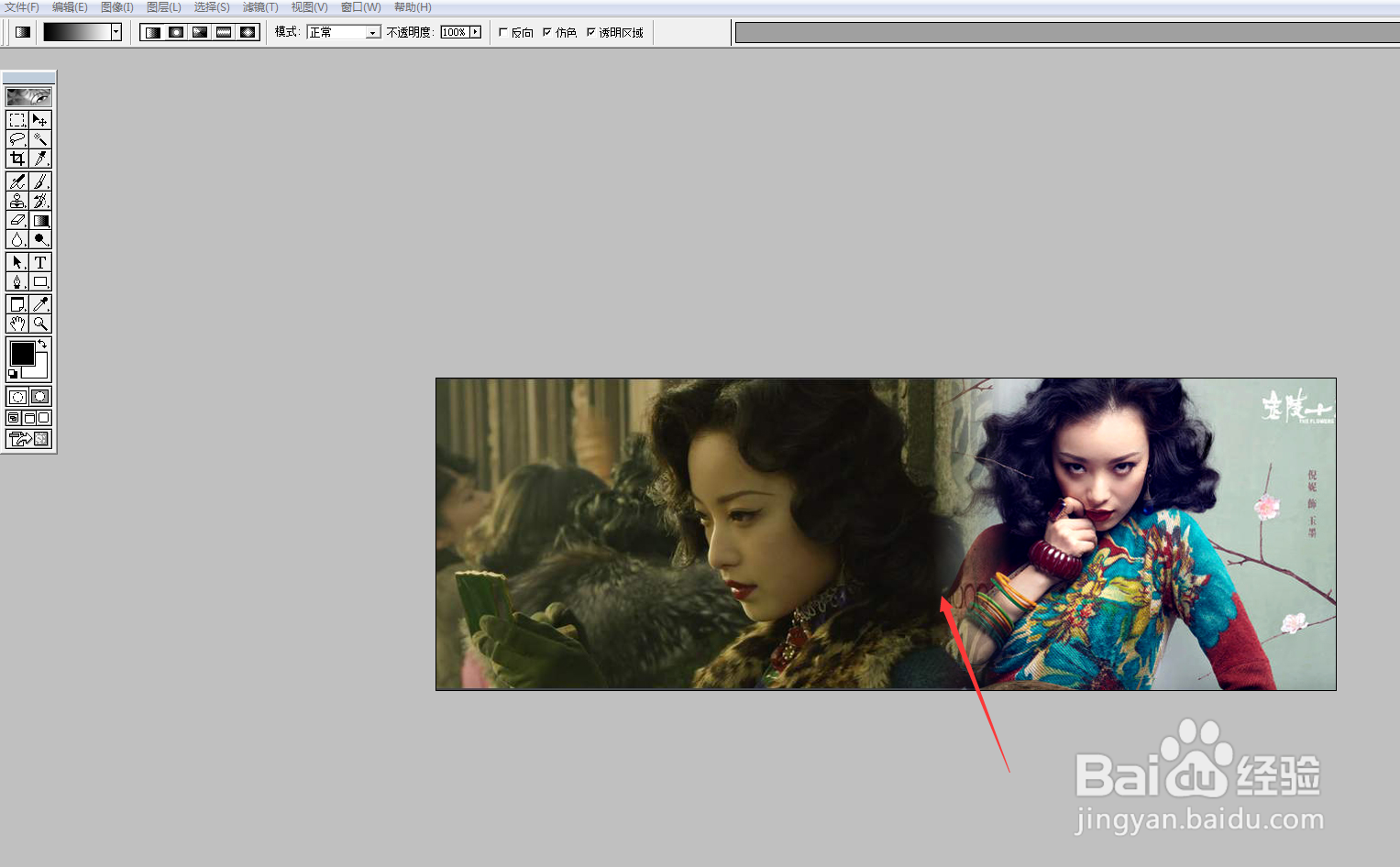Select the Clone Stamp tool
1400x867 pixels.
pyautogui.click(x=17, y=201)
